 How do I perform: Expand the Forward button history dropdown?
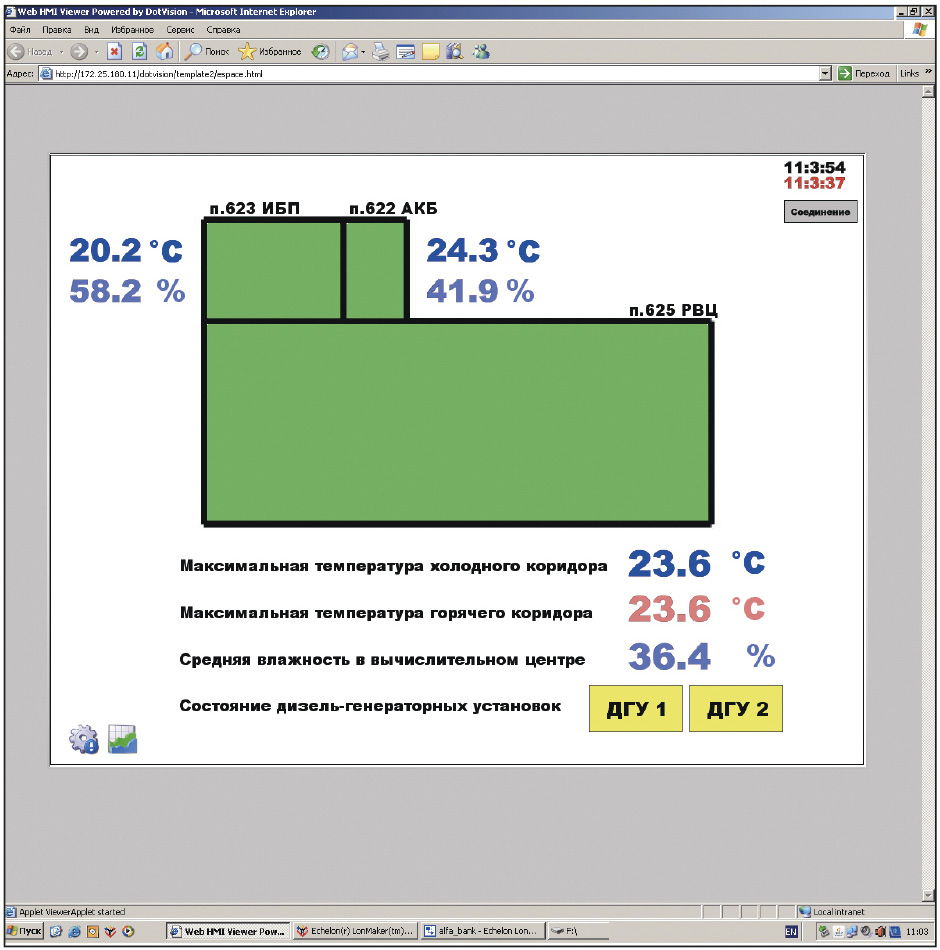click(x=96, y=51)
